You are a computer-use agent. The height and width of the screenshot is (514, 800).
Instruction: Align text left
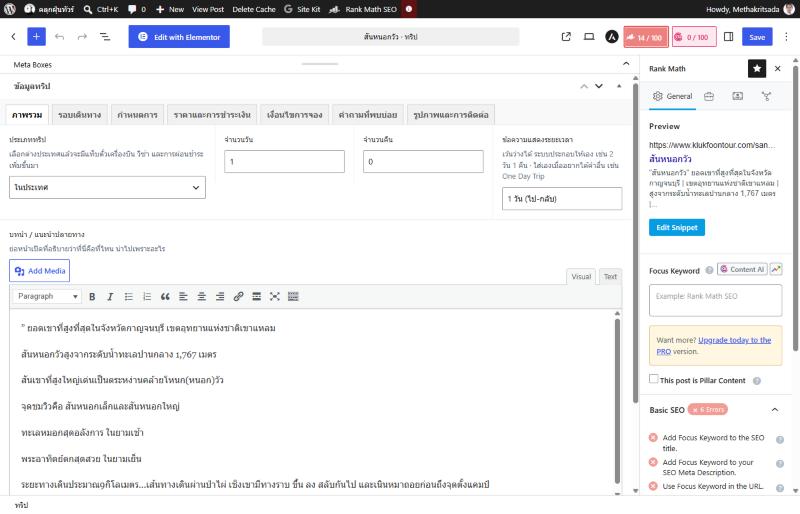[x=183, y=297]
